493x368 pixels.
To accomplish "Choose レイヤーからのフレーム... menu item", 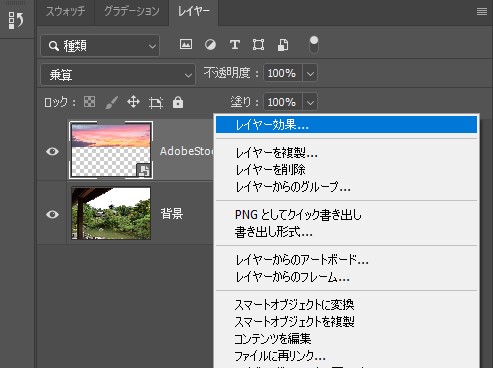I will click(x=346, y=277).
